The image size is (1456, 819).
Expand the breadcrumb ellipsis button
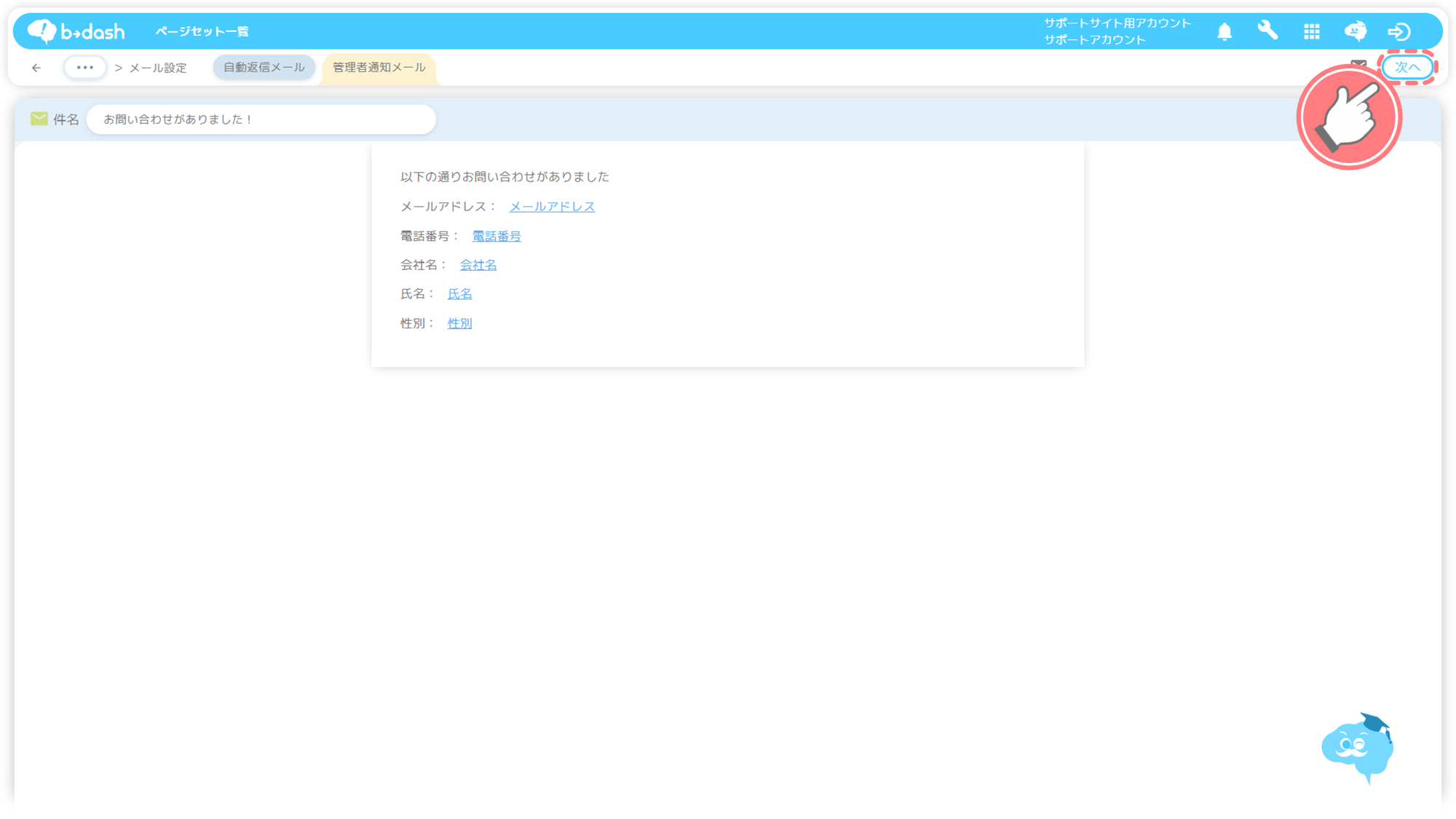coord(84,67)
